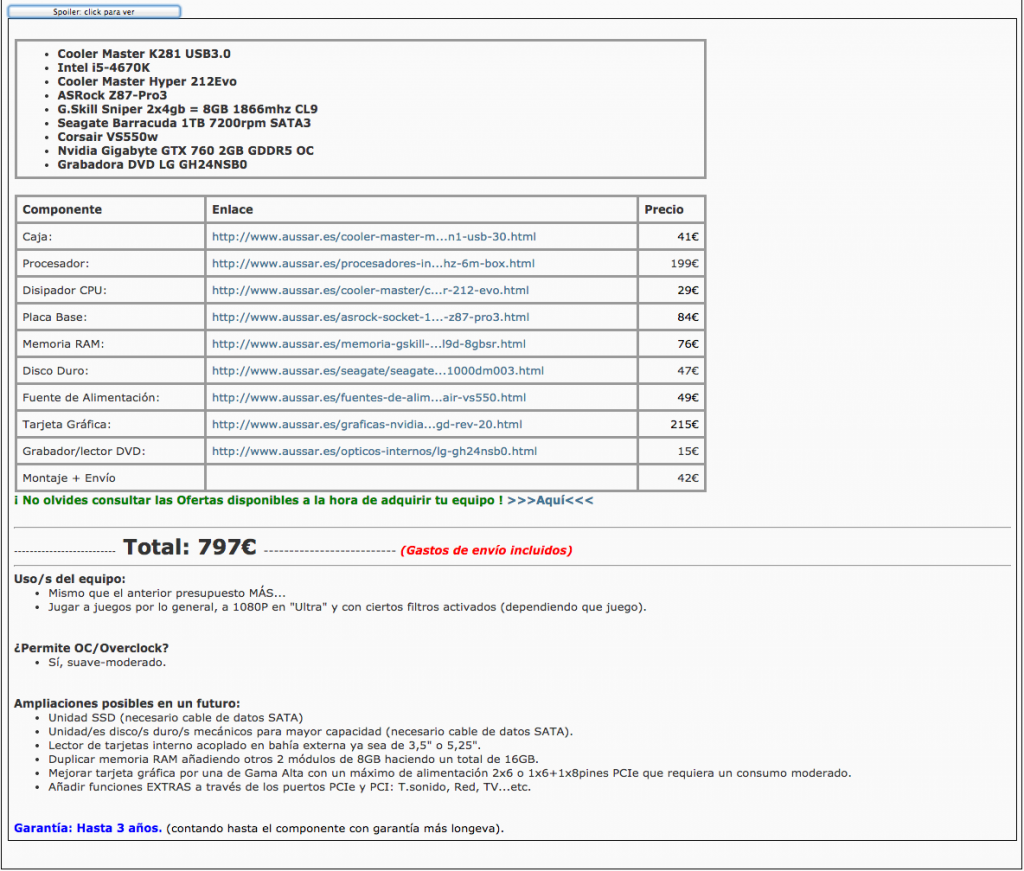Click the 'Disipador CPU:' component cell
Image resolution: width=1024 pixels, height=871 pixels.
pos(110,290)
